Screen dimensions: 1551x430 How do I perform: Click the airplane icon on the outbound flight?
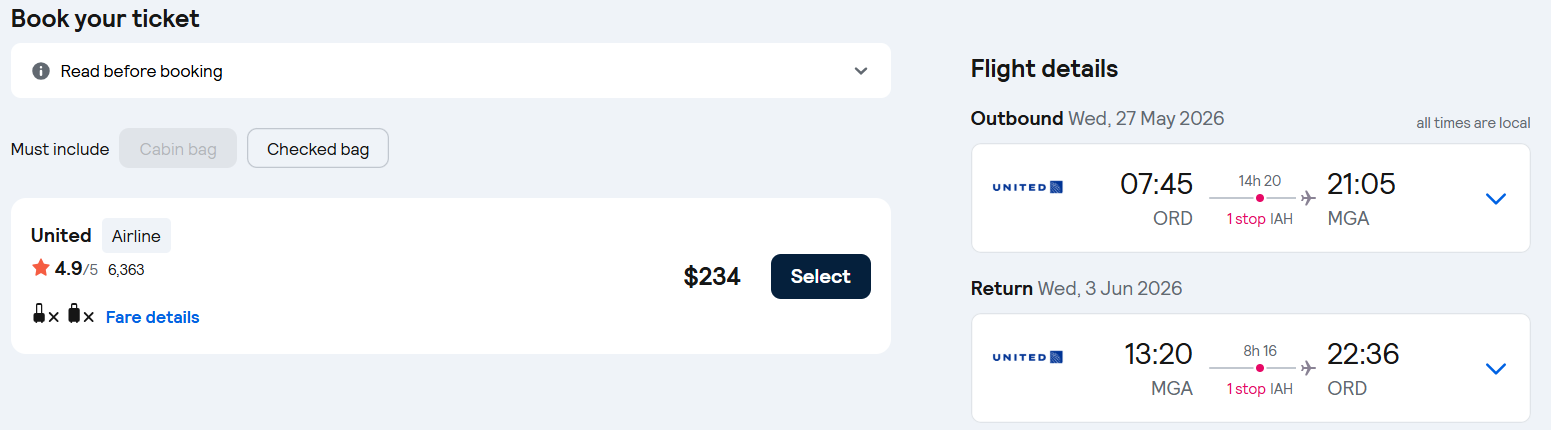point(1308,198)
